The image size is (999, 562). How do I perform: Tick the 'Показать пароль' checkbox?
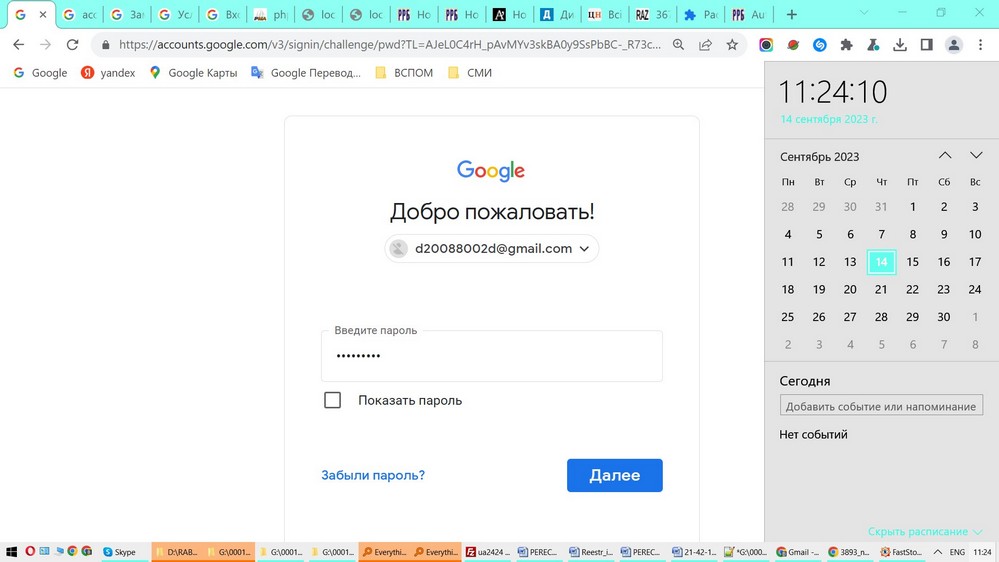[333, 400]
